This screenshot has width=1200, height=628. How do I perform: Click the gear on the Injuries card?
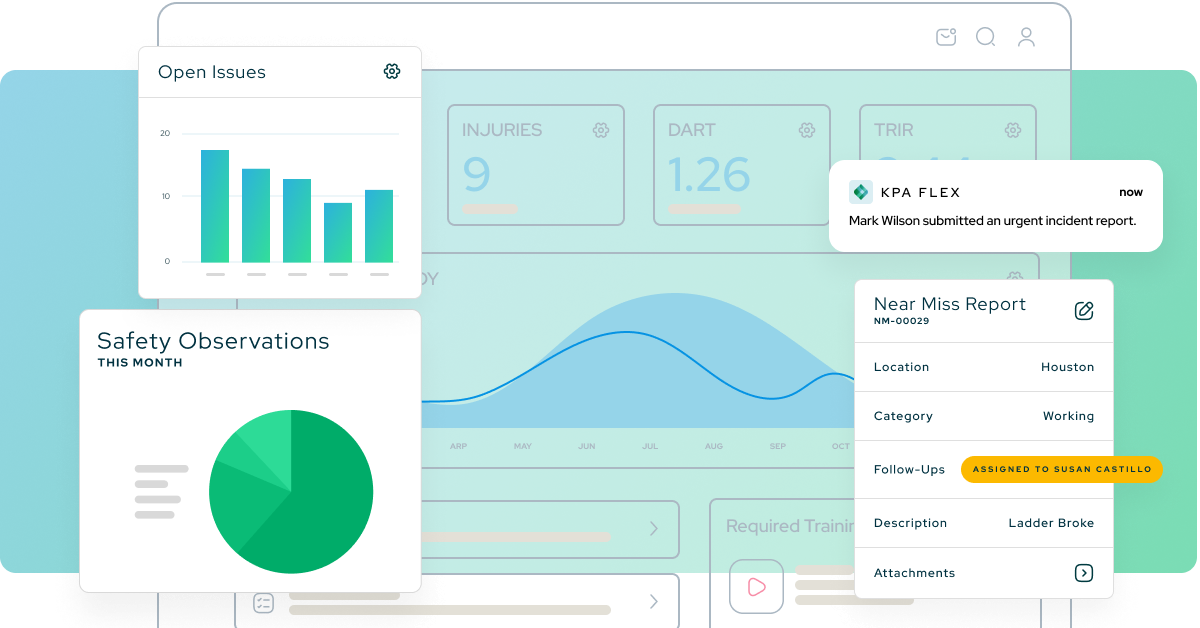pyautogui.click(x=600, y=130)
